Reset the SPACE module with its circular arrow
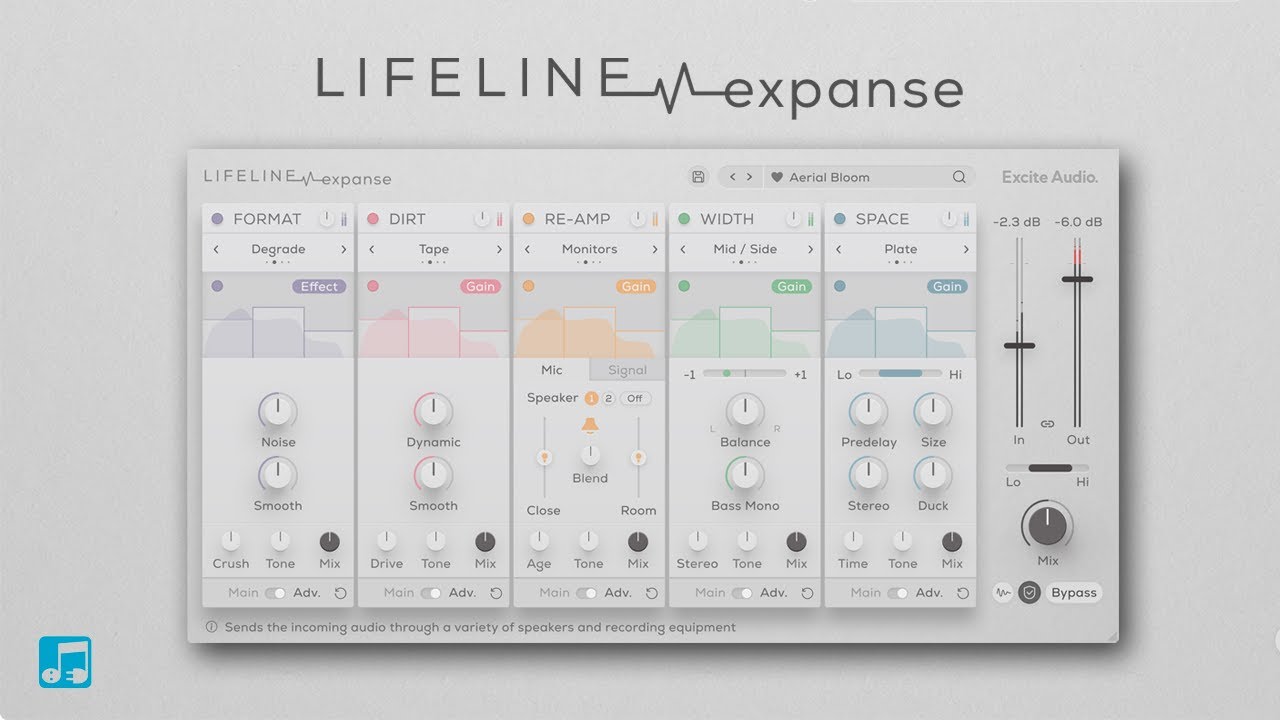Viewport: 1280px width, 720px height. (963, 593)
